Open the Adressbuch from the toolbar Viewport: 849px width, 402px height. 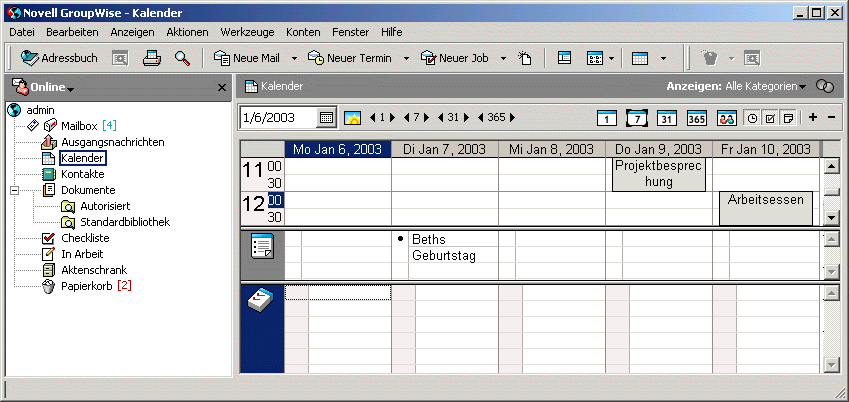coord(59,58)
